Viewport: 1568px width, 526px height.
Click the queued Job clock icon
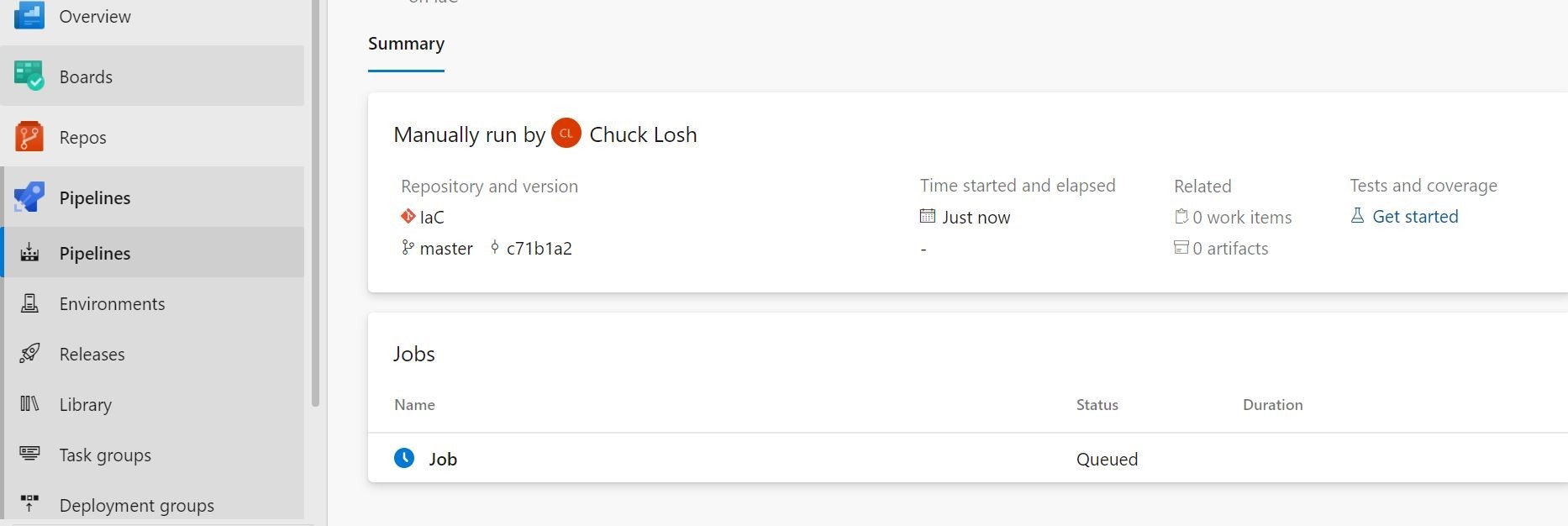[x=404, y=458]
